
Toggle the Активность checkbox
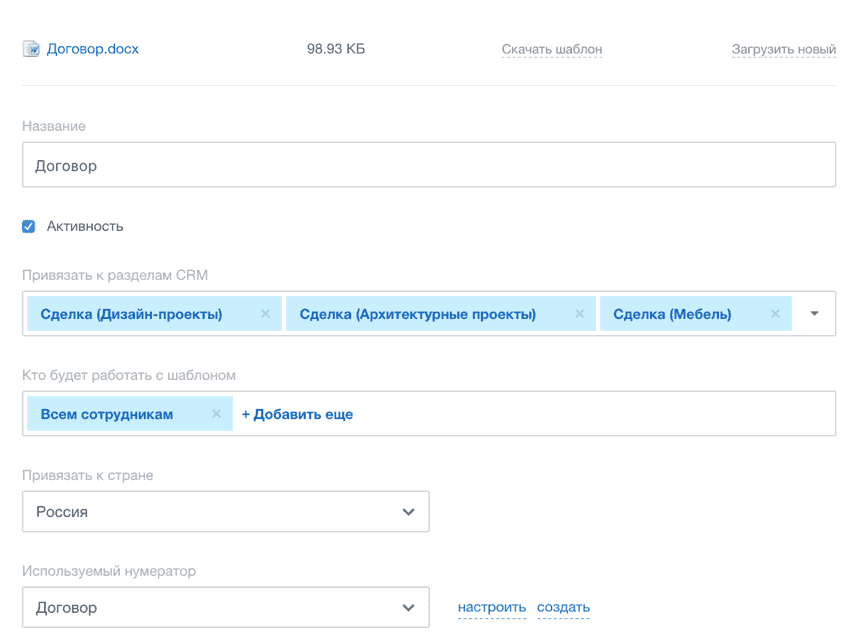pos(29,226)
